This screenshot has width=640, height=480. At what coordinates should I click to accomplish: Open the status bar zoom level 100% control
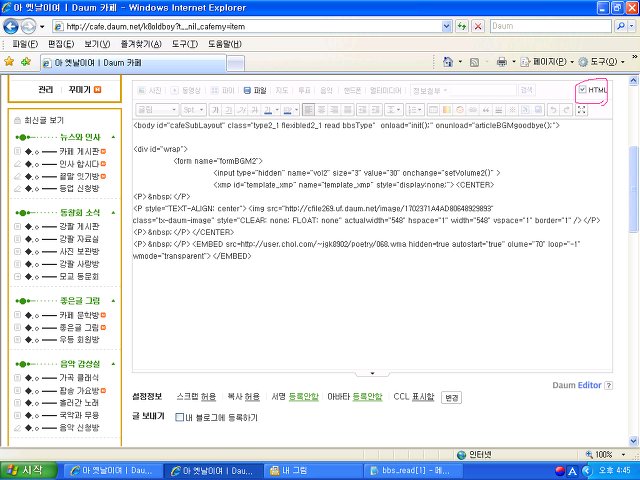click(605, 455)
